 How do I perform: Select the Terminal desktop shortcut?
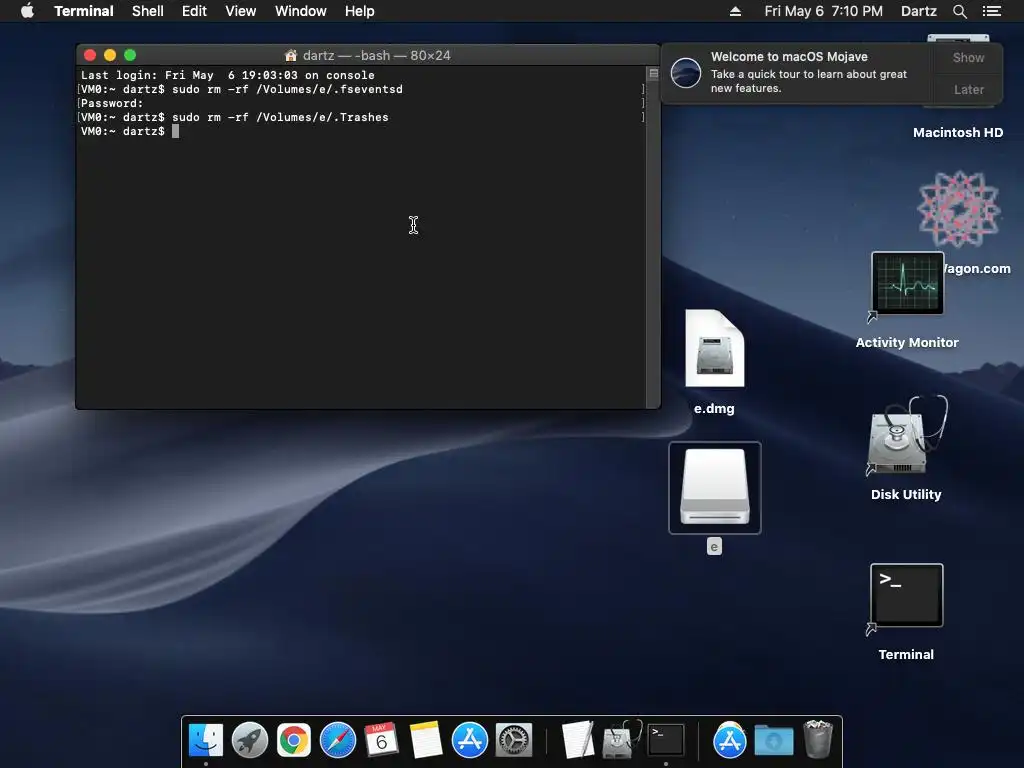click(906, 596)
